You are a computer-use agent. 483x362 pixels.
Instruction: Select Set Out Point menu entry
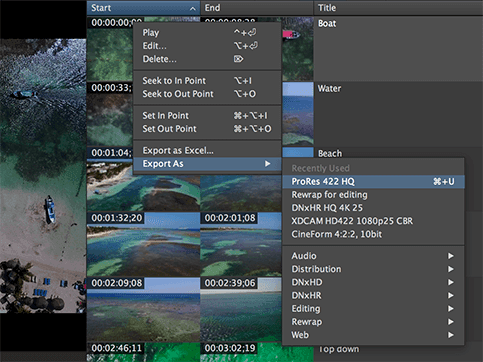(x=207, y=129)
